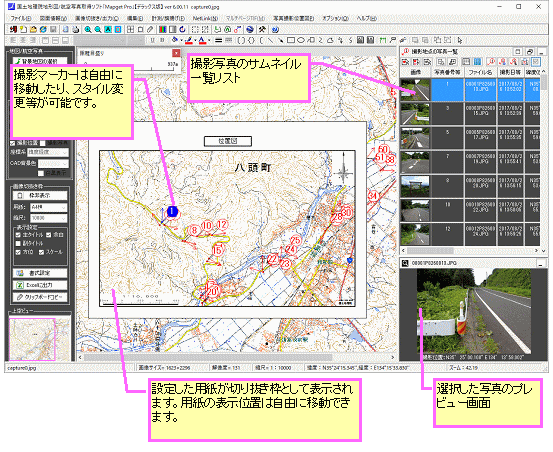The height and width of the screenshot is (452, 553).
Task: Toggle the スケール checkbox
Action: coord(42,252)
